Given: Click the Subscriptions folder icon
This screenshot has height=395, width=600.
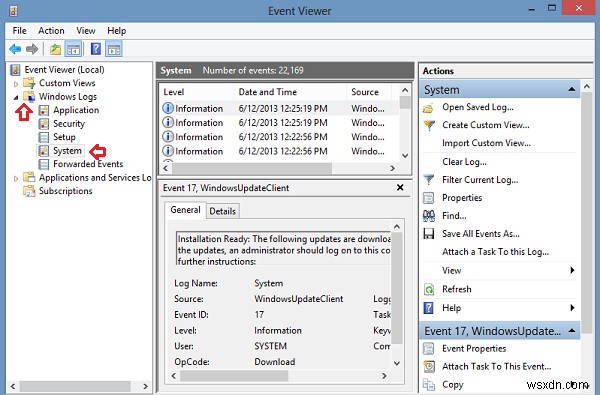Looking at the screenshot, I should click(29, 191).
